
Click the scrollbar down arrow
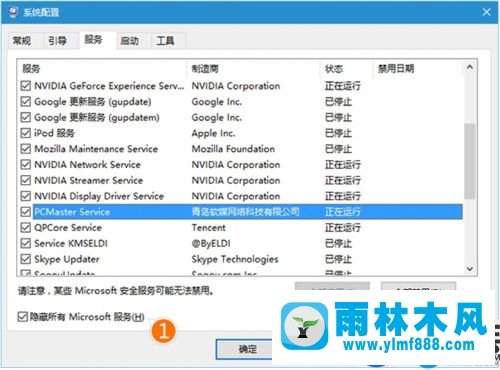[x=470, y=269]
